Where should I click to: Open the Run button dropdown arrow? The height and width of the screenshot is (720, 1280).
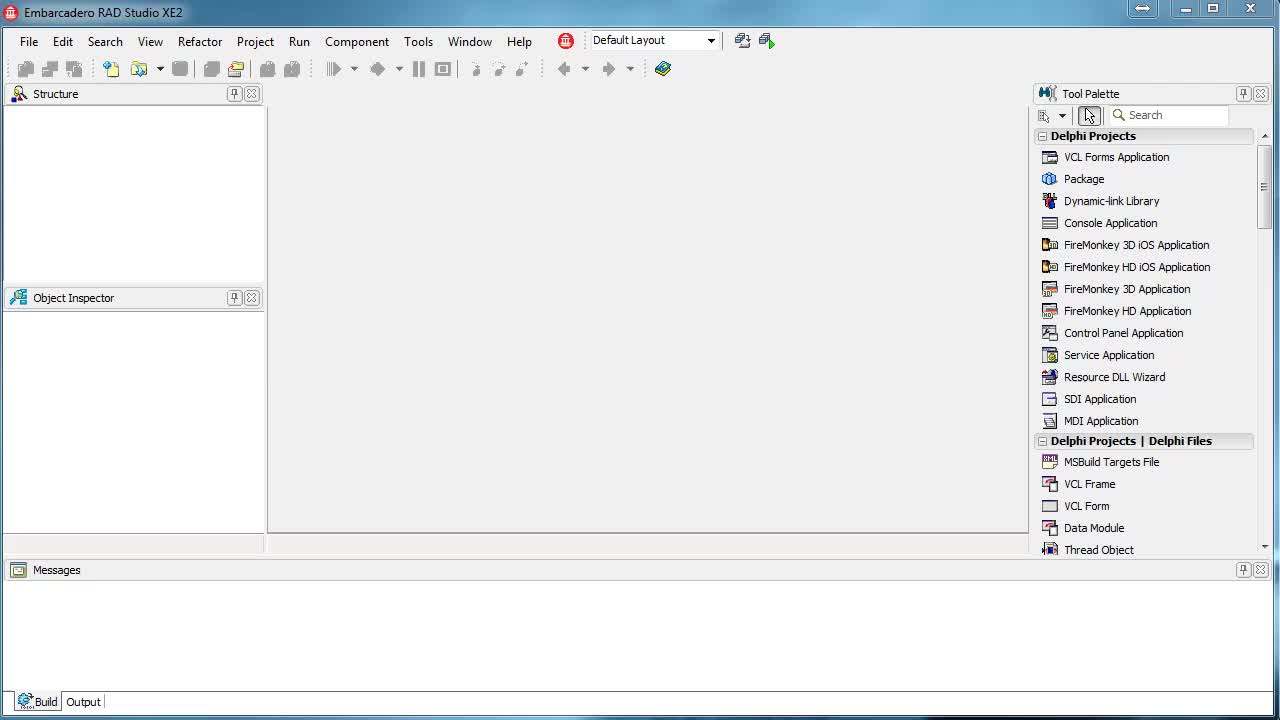coord(354,69)
